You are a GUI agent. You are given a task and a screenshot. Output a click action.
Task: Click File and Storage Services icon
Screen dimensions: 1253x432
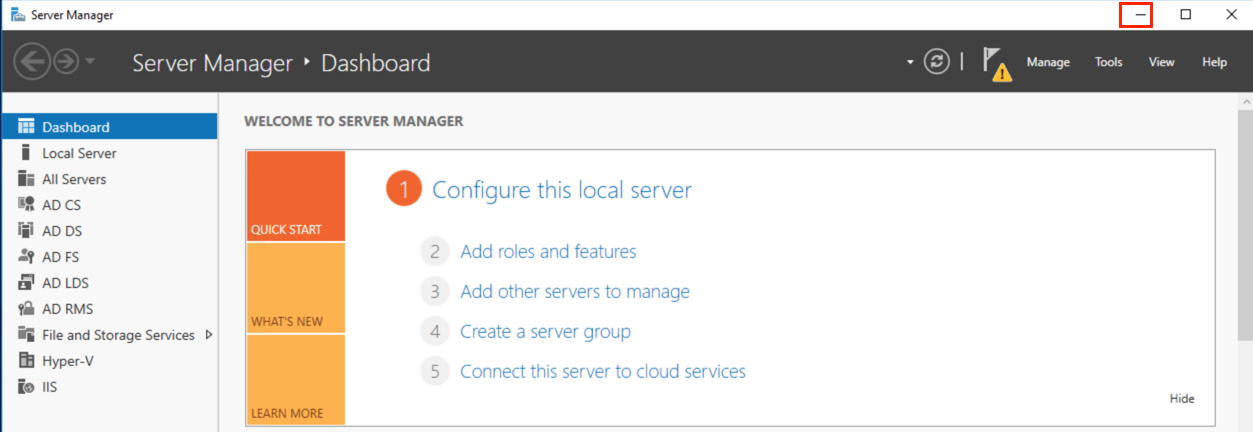27,335
